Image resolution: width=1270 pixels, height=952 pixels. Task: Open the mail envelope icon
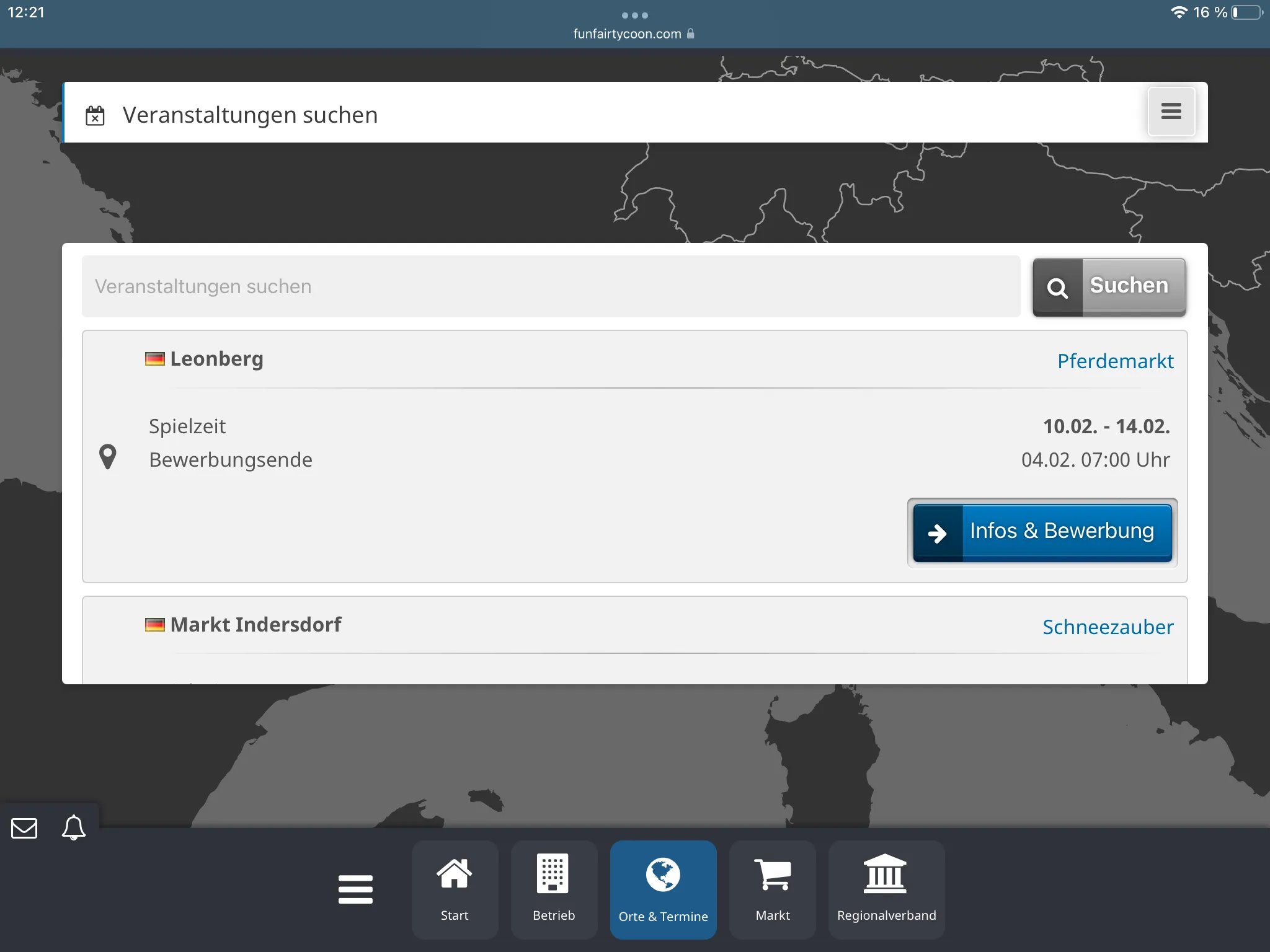tap(24, 828)
